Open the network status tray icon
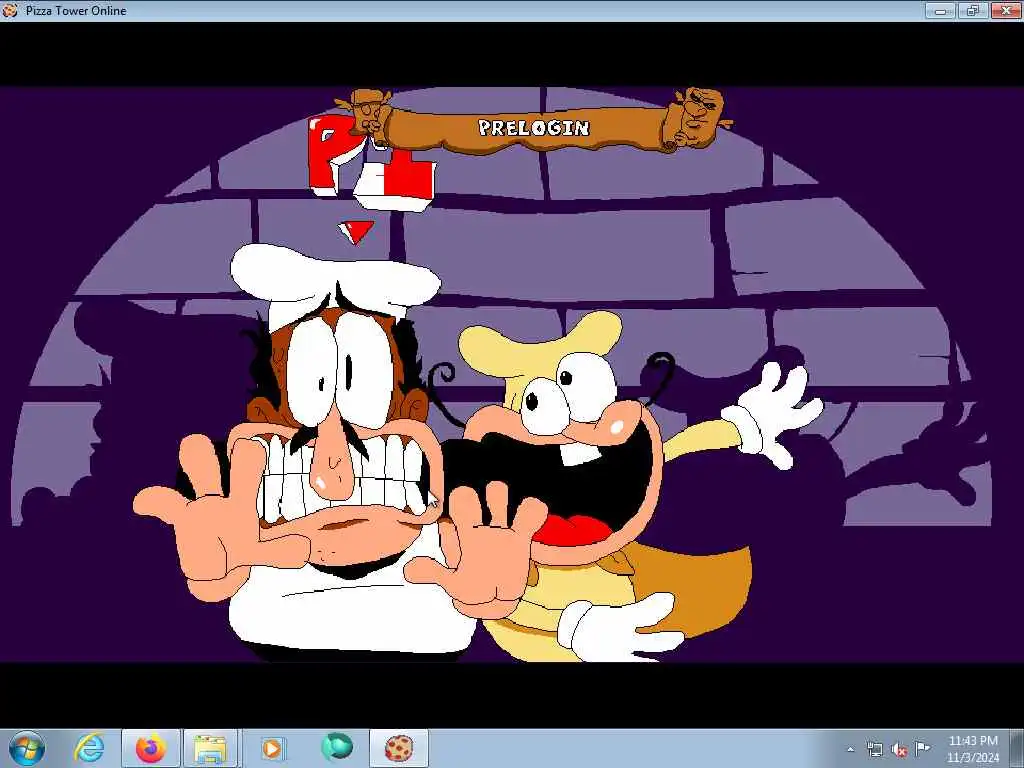1024x768 pixels. (874, 749)
